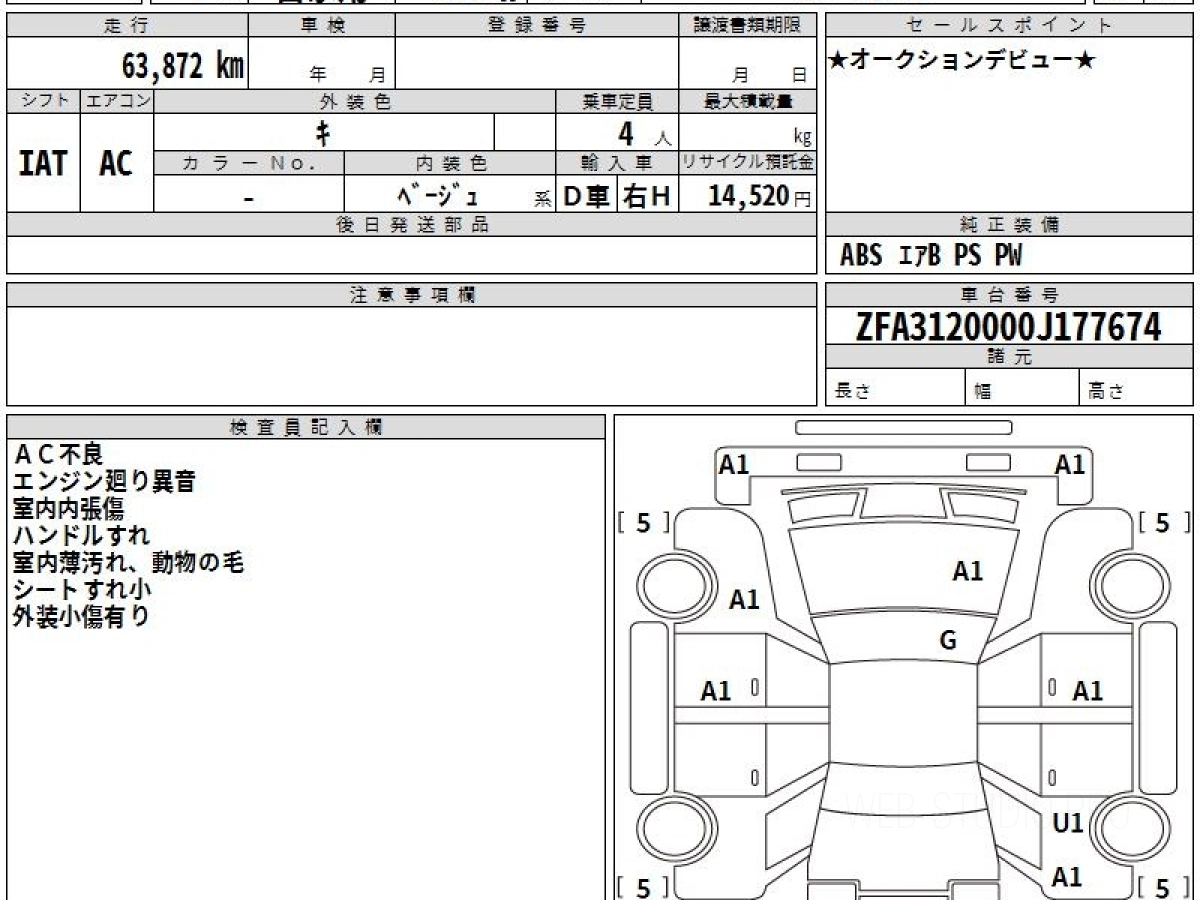Viewport: 1200px width, 900px height.
Task: Select the セールスポイント header
Action: coord(1009,26)
